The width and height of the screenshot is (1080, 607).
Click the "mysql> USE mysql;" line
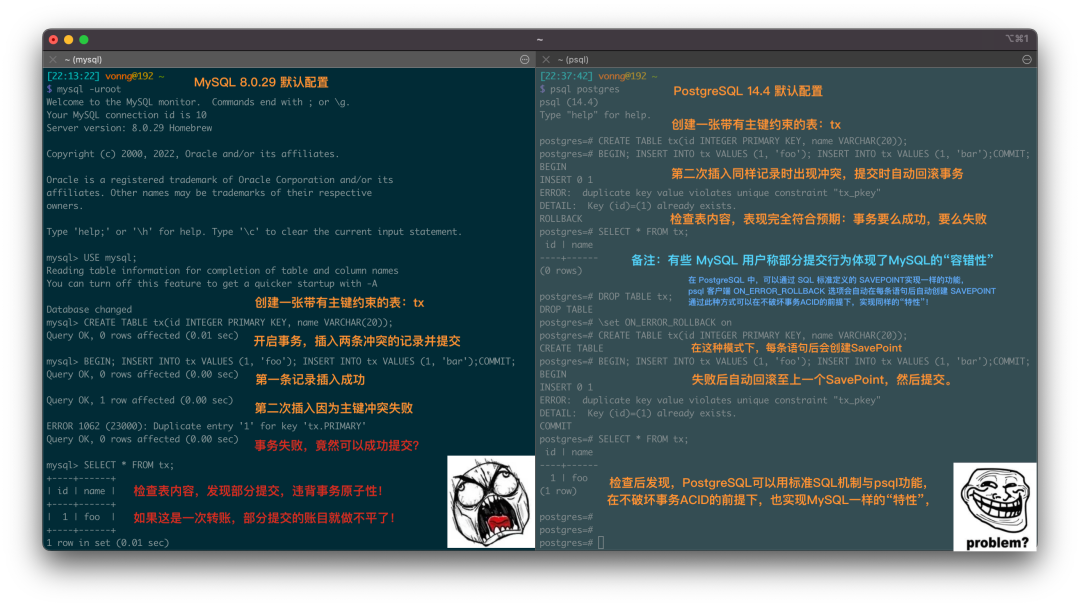click(x=92, y=258)
